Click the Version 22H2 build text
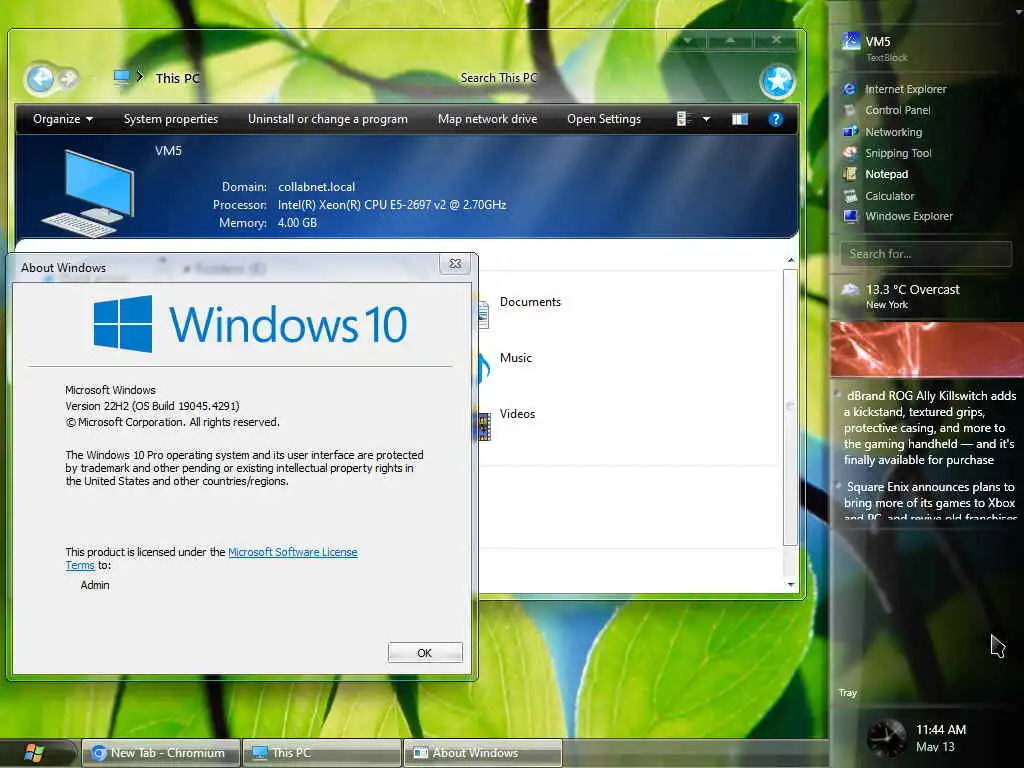This screenshot has width=1024, height=768. coord(152,406)
